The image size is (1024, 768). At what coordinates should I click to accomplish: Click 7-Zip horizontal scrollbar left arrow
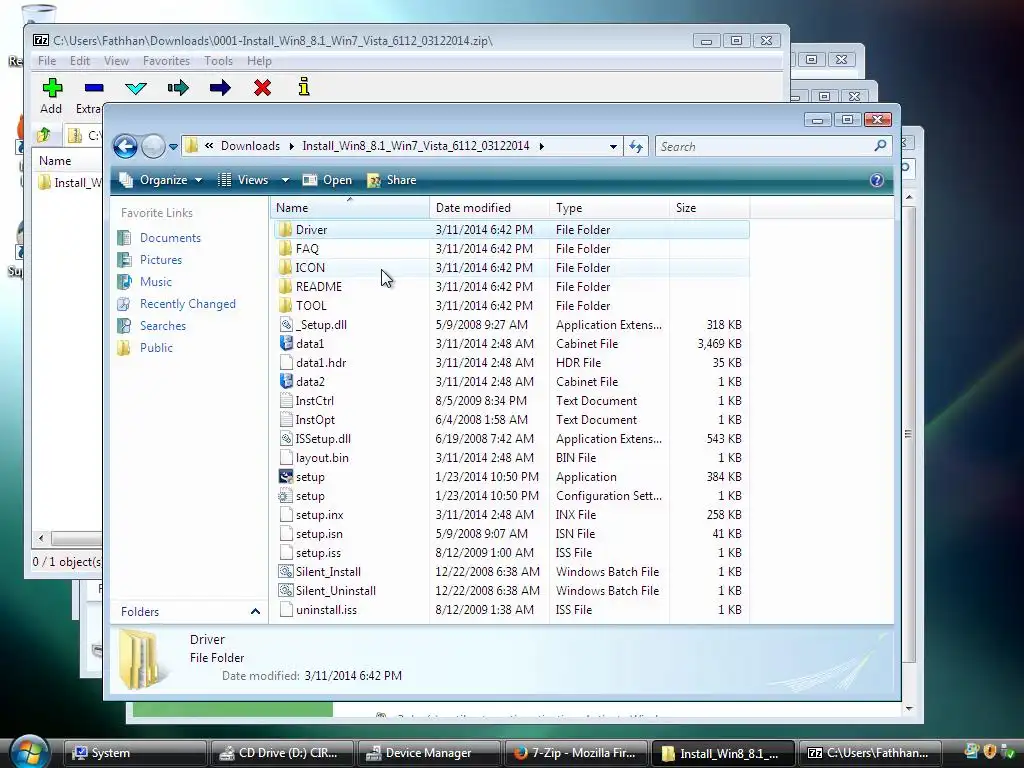(41, 538)
